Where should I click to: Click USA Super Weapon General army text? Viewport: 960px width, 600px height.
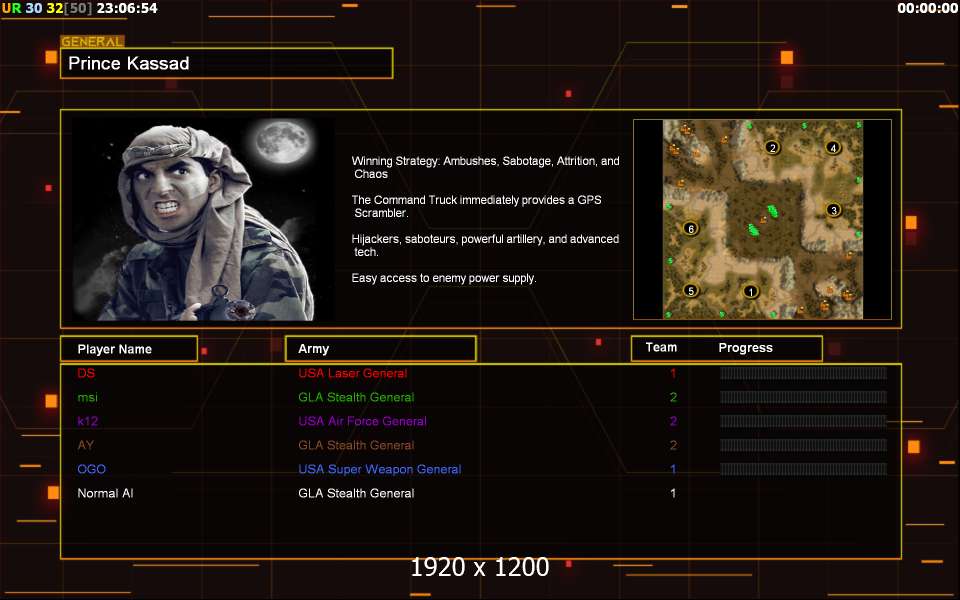coord(380,470)
